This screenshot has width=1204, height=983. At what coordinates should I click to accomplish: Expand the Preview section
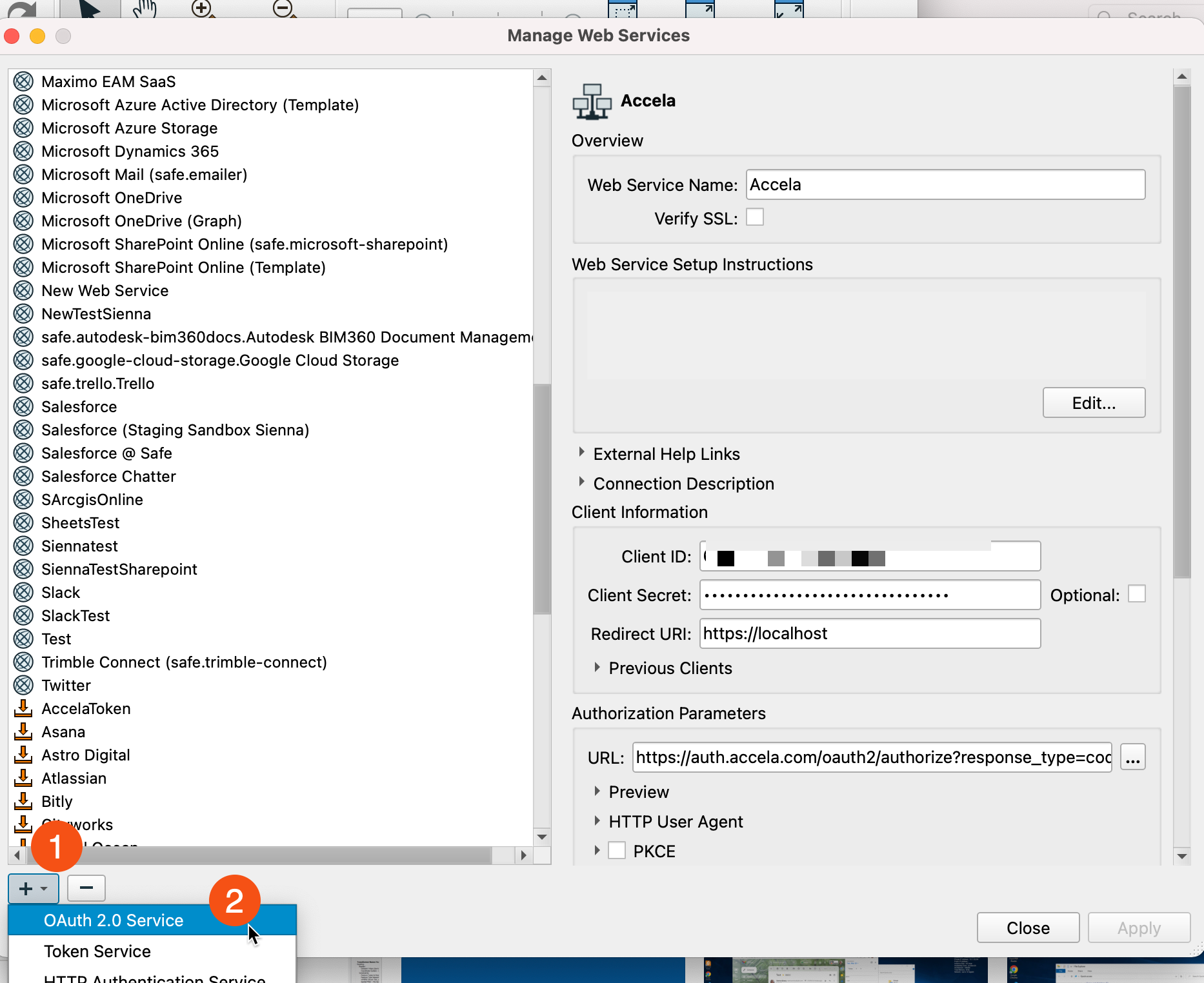click(x=597, y=791)
